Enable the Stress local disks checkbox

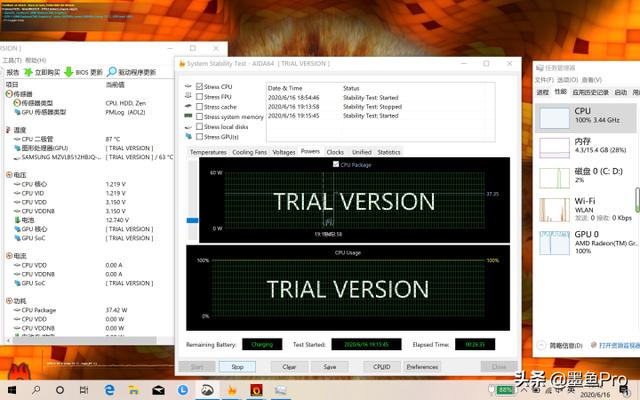click(200, 127)
